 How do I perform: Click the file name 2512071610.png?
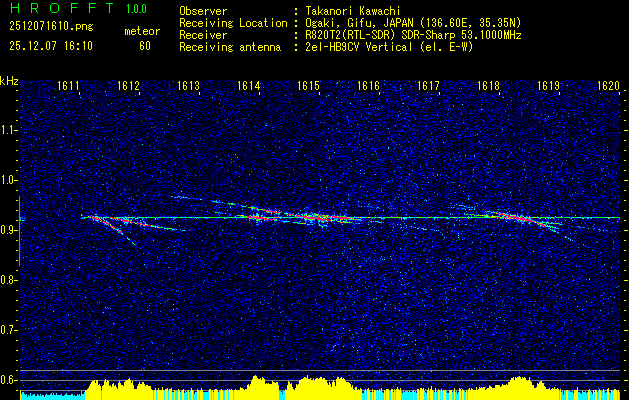(x=51, y=27)
